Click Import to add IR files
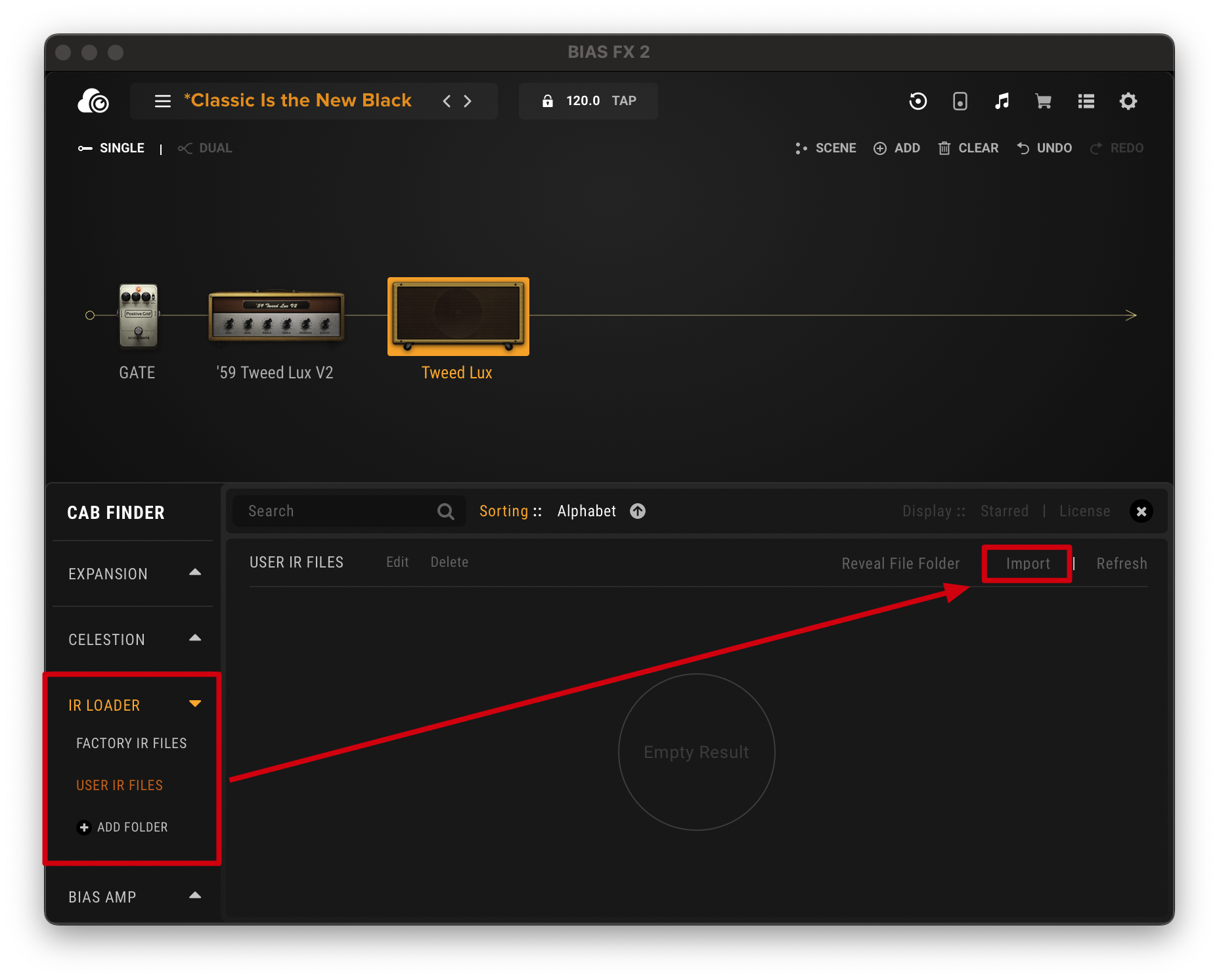This screenshot has height=980, width=1219. pyautogui.click(x=1028, y=564)
